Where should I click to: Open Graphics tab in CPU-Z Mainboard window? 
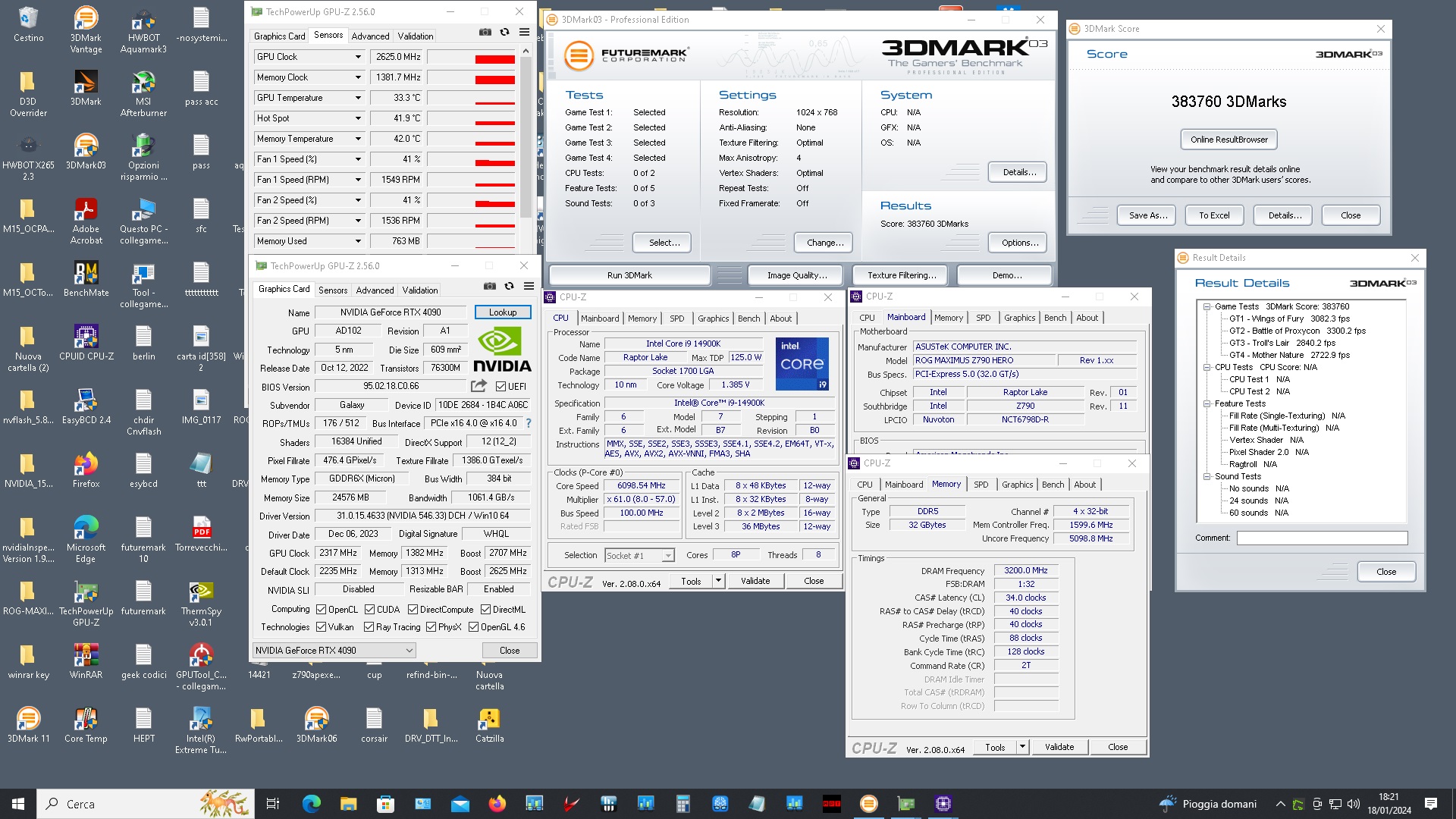[x=1019, y=318]
